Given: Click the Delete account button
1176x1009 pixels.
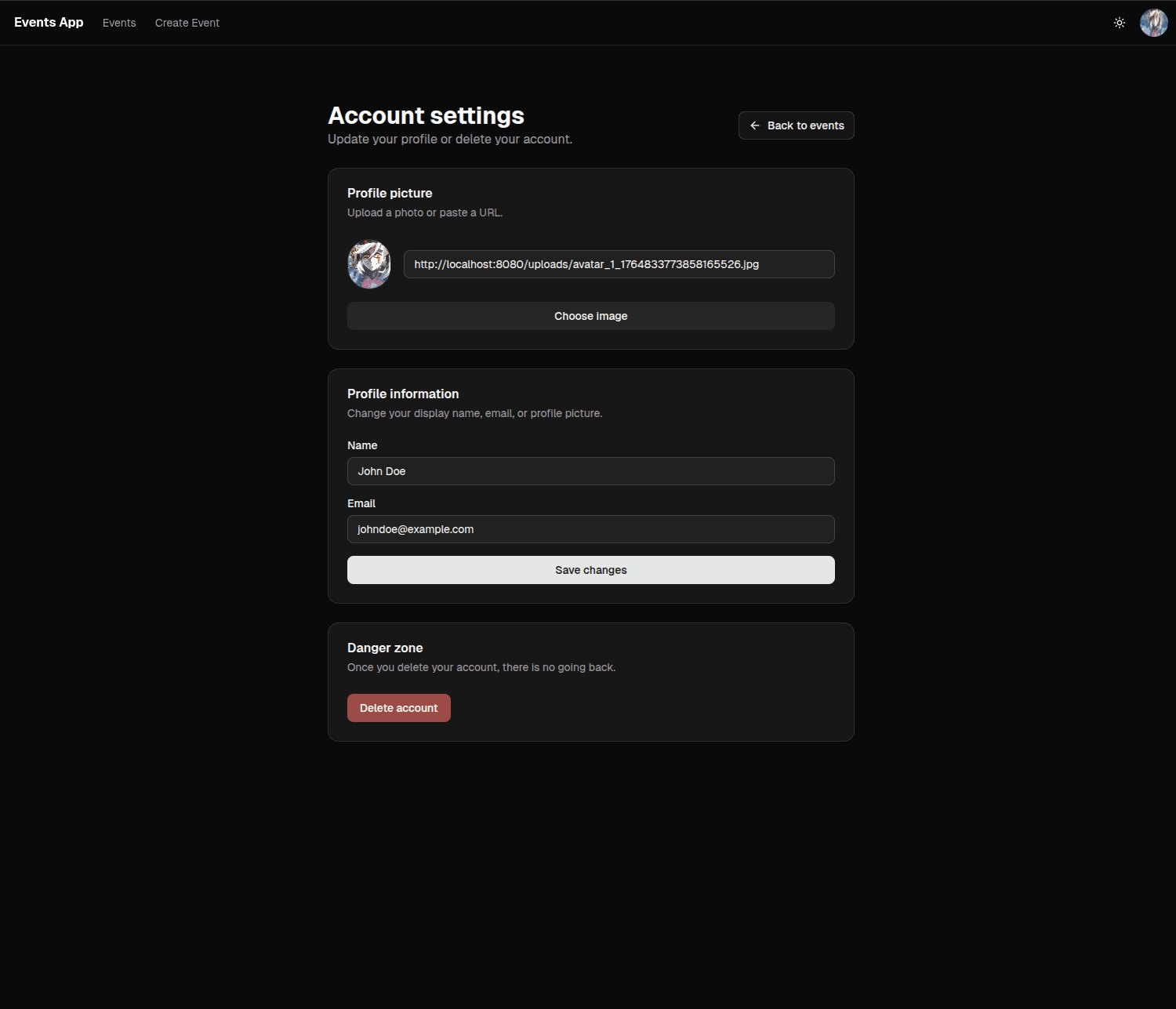Looking at the screenshot, I should point(398,707).
